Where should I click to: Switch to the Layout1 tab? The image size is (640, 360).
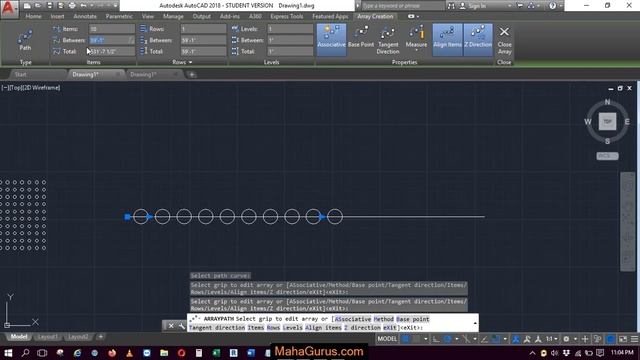click(47, 337)
